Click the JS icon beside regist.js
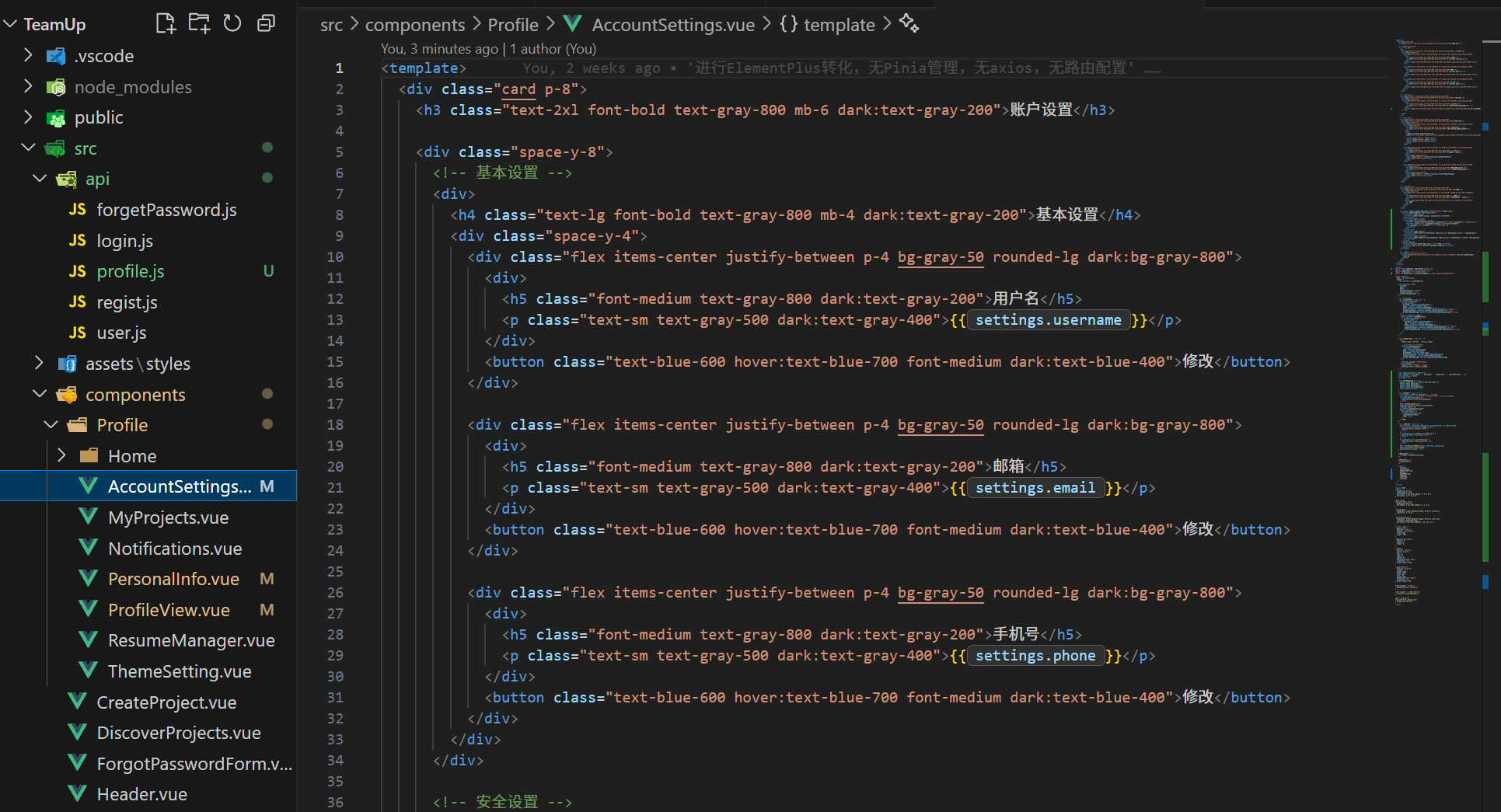 point(78,302)
